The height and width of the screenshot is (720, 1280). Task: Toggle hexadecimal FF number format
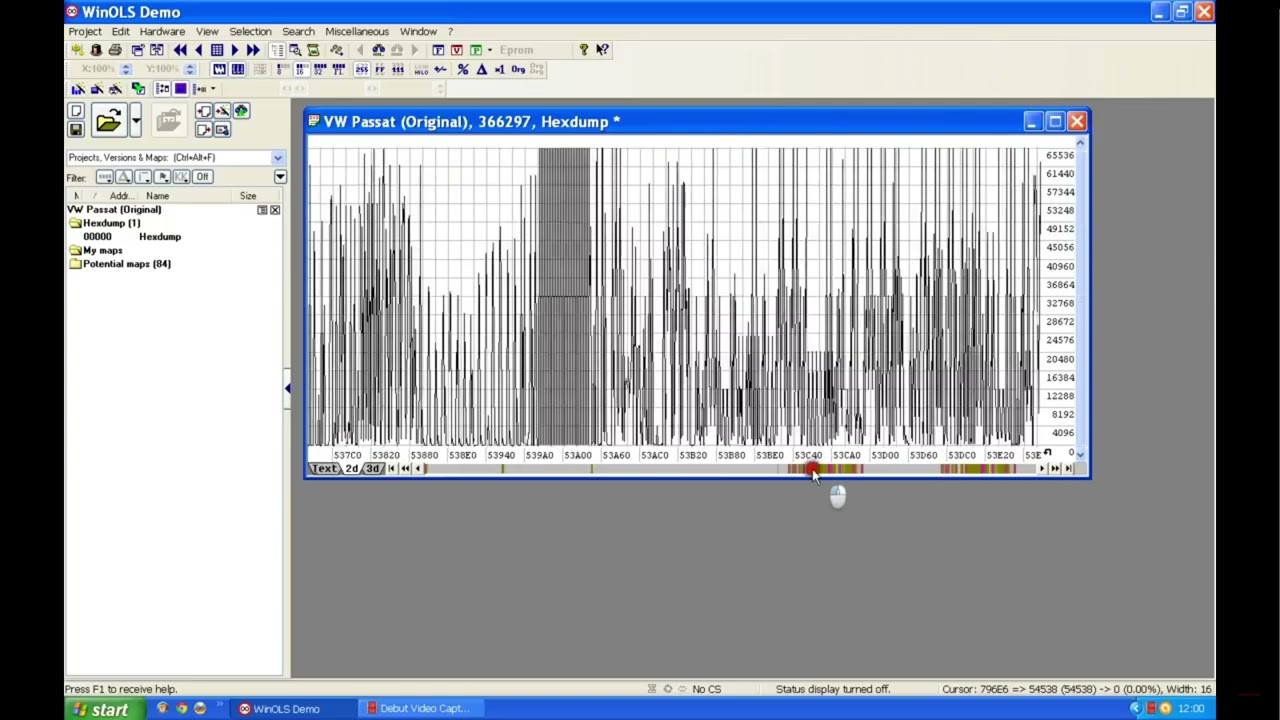coord(379,69)
